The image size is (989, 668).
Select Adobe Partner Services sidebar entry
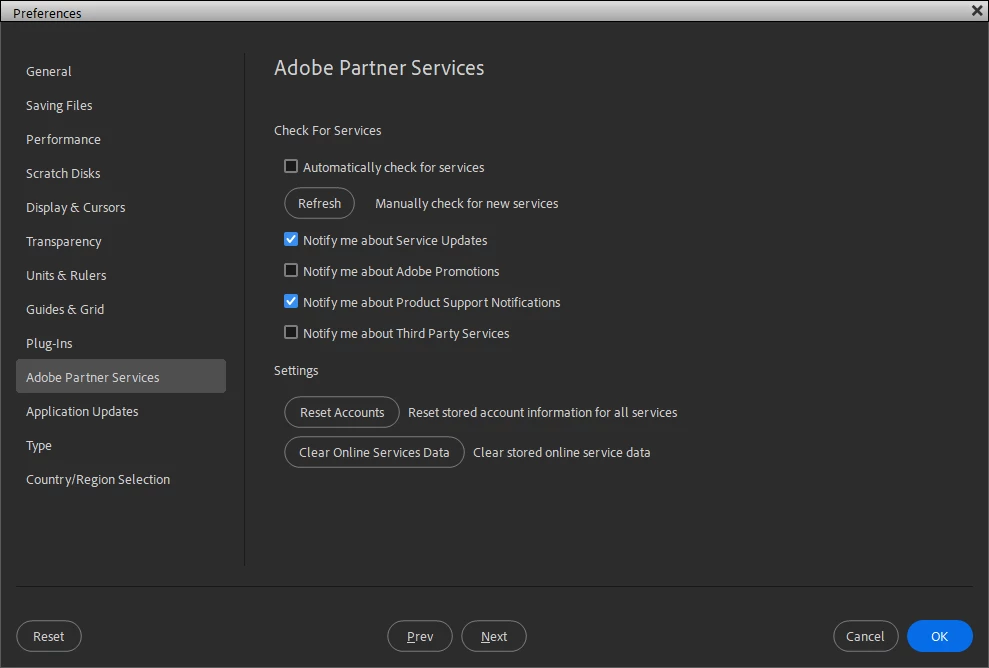pyautogui.click(x=120, y=377)
